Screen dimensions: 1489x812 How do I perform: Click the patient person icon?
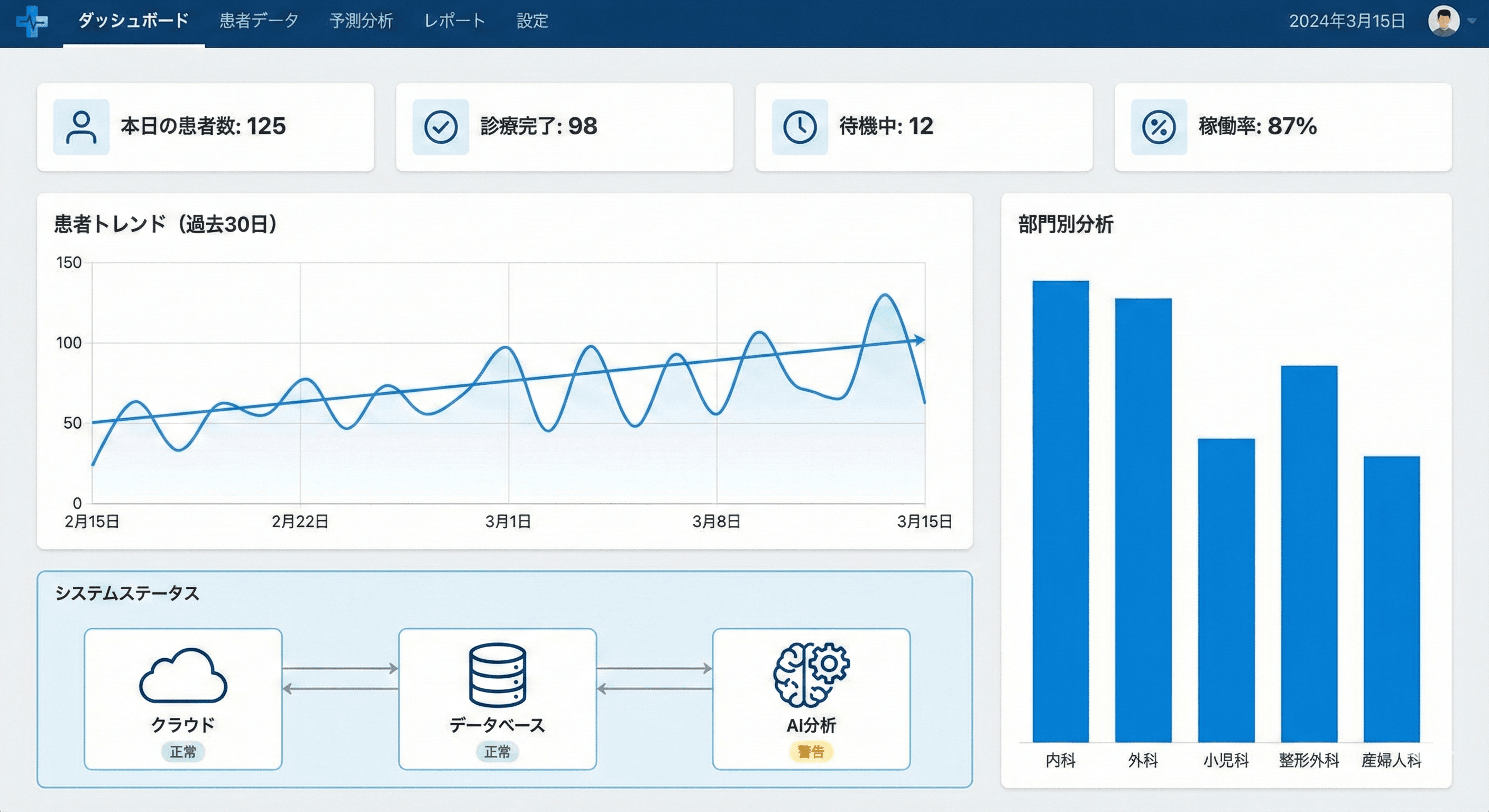tap(81, 127)
